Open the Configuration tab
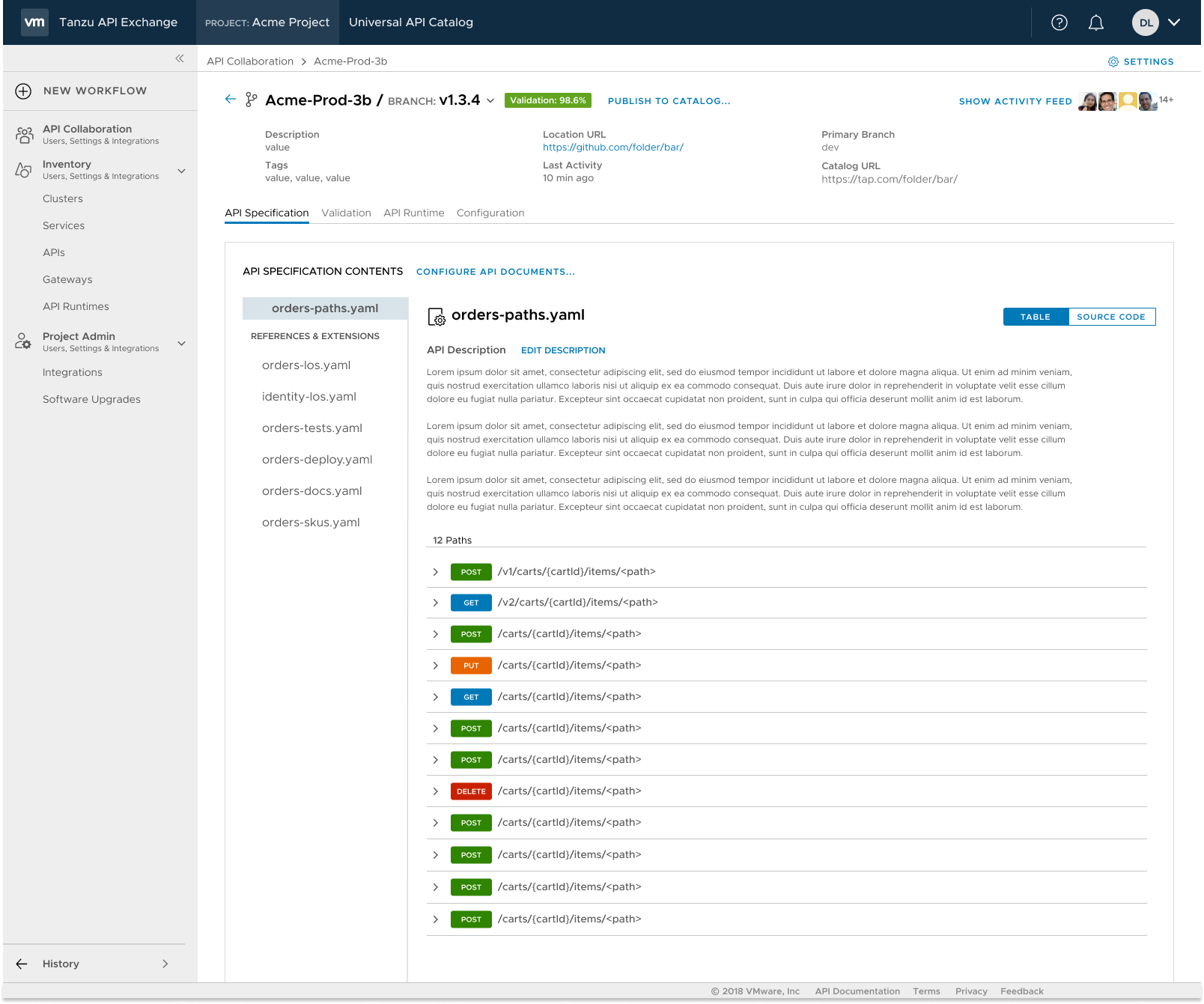 click(x=490, y=213)
